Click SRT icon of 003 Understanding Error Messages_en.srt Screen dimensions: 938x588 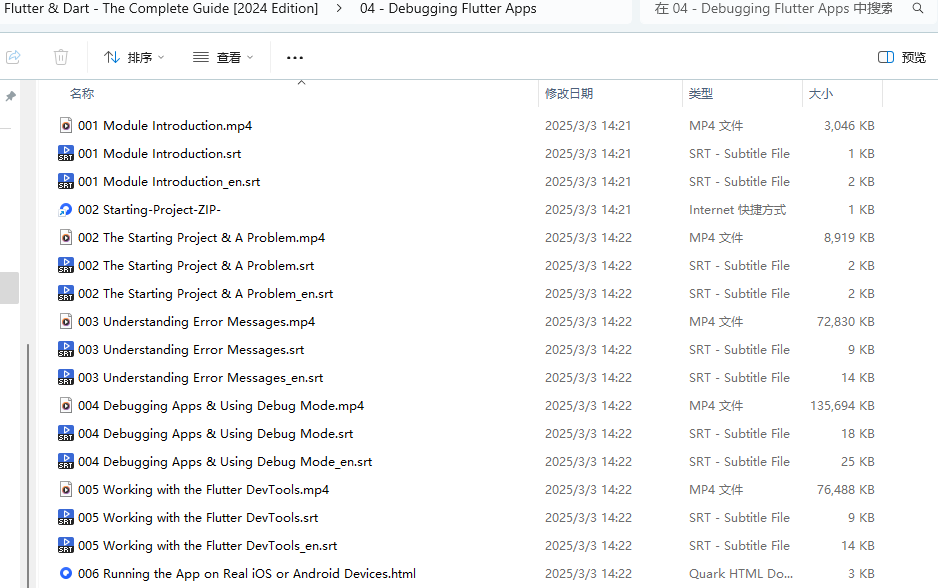click(x=66, y=377)
